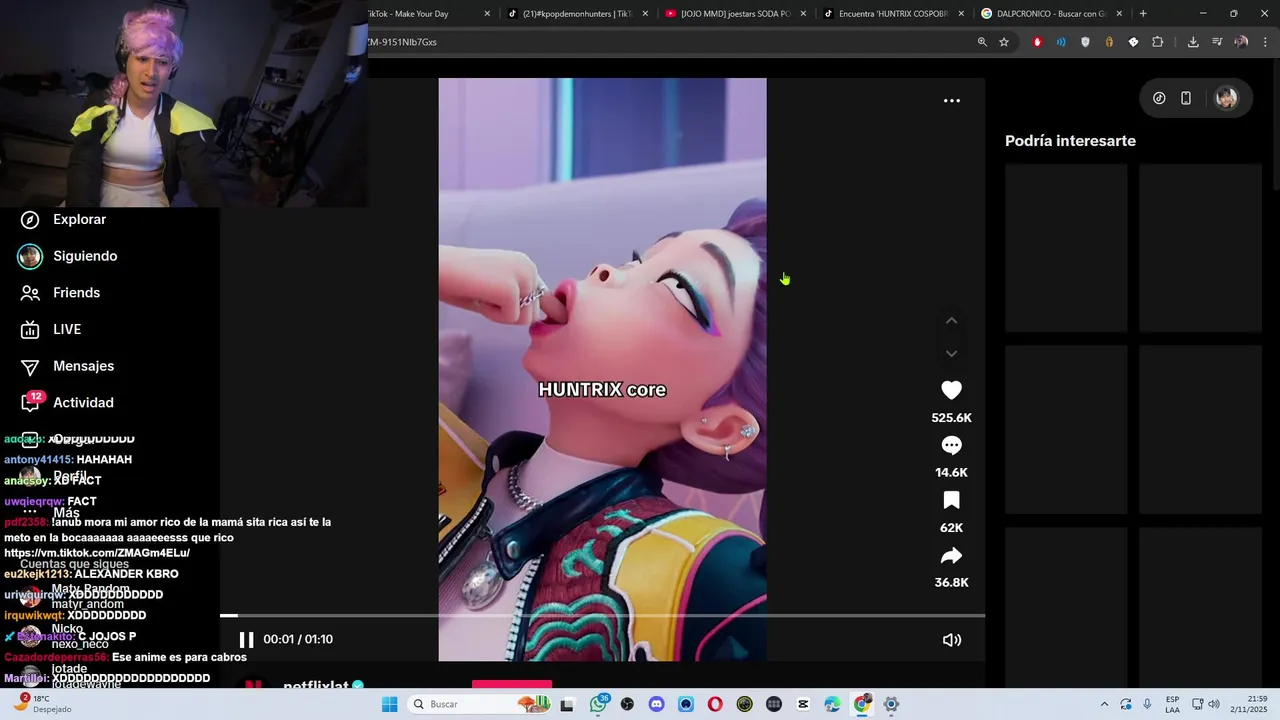
Task: Open the Windows Start menu
Action: (x=389, y=704)
